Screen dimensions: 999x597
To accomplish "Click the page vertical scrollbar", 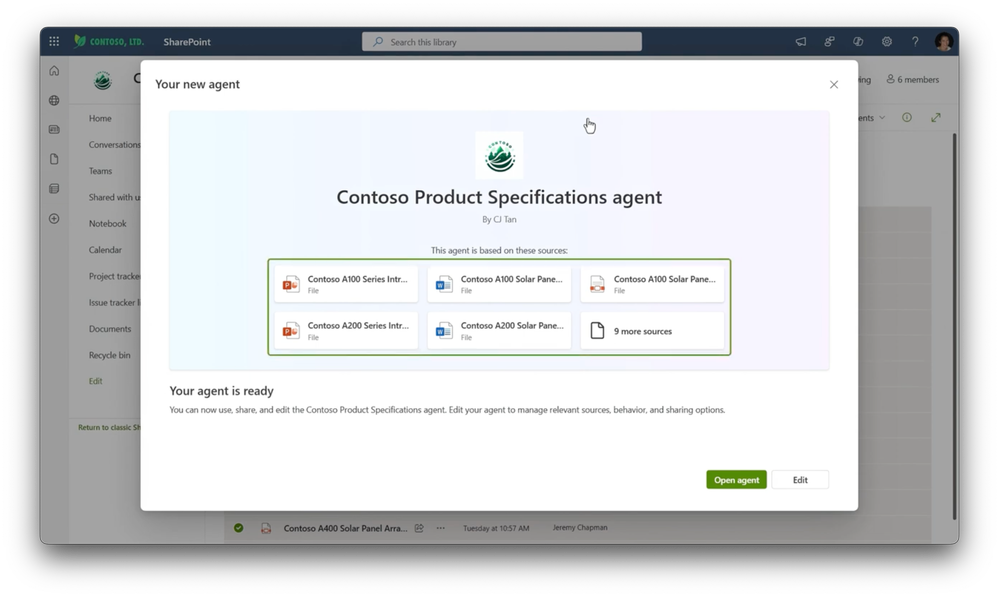I will (954, 326).
